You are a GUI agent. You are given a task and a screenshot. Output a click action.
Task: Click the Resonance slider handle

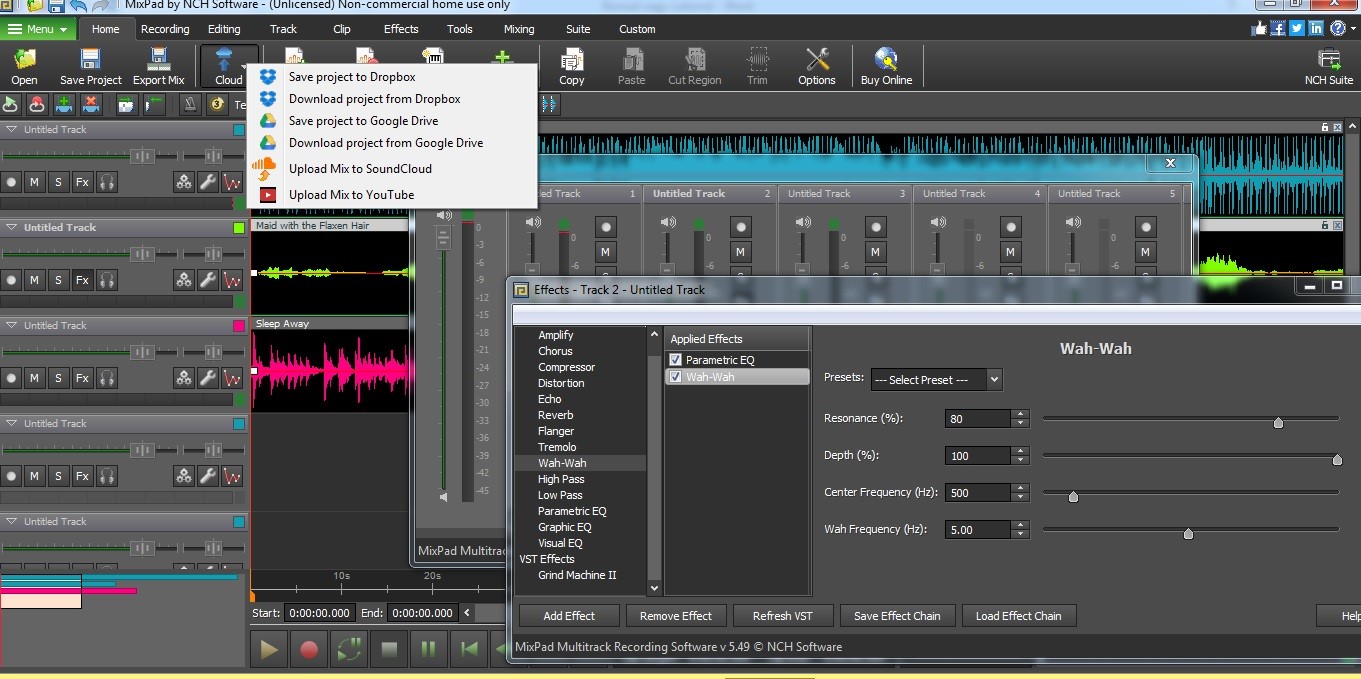coord(1278,423)
